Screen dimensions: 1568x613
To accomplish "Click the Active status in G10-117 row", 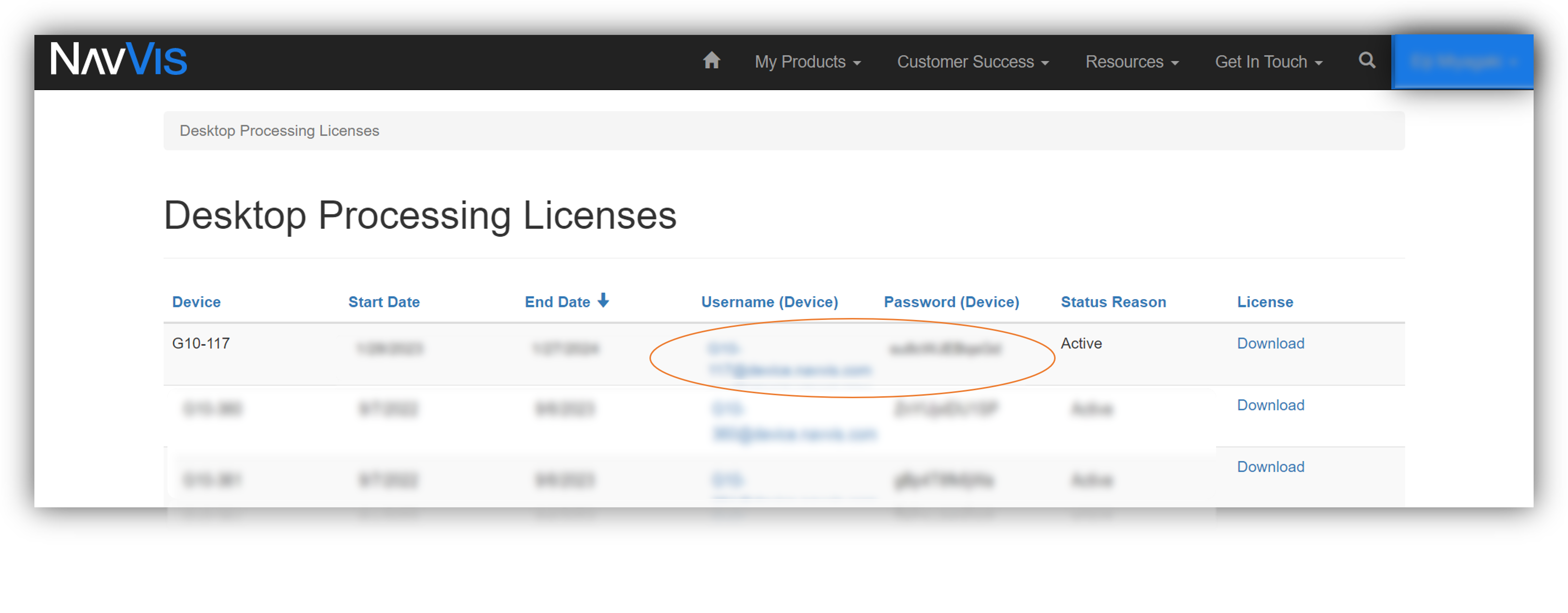I will coord(1081,343).
